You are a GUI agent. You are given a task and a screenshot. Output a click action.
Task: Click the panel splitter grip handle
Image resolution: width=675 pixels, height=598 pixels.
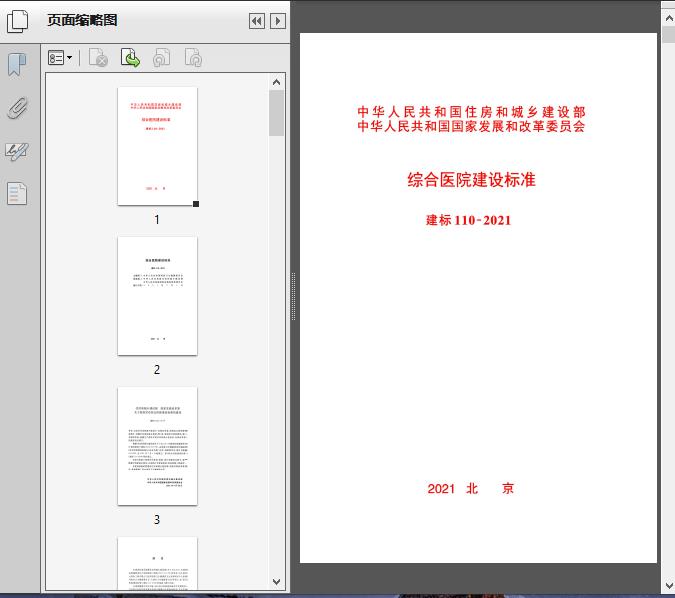tap(293, 296)
